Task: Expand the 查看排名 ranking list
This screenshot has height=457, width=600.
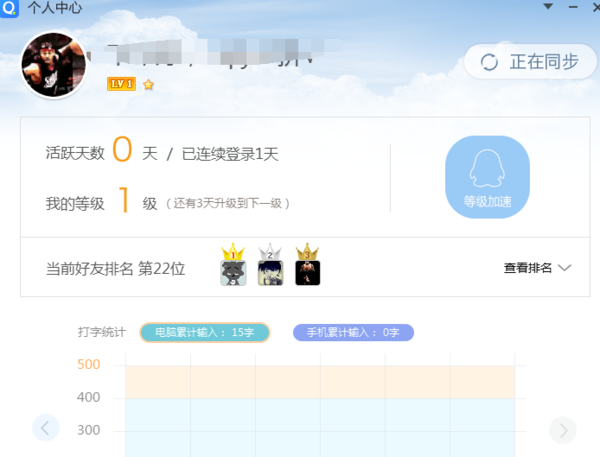Action: pyautogui.click(x=537, y=268)
